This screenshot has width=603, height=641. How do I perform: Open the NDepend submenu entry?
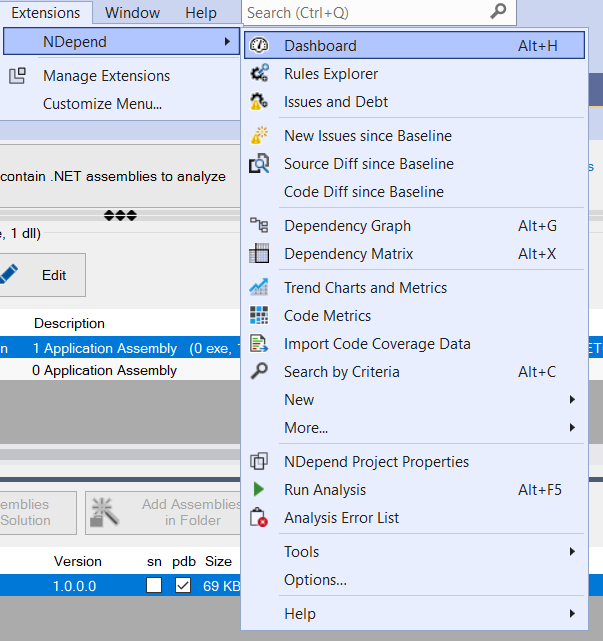[121, 41]
